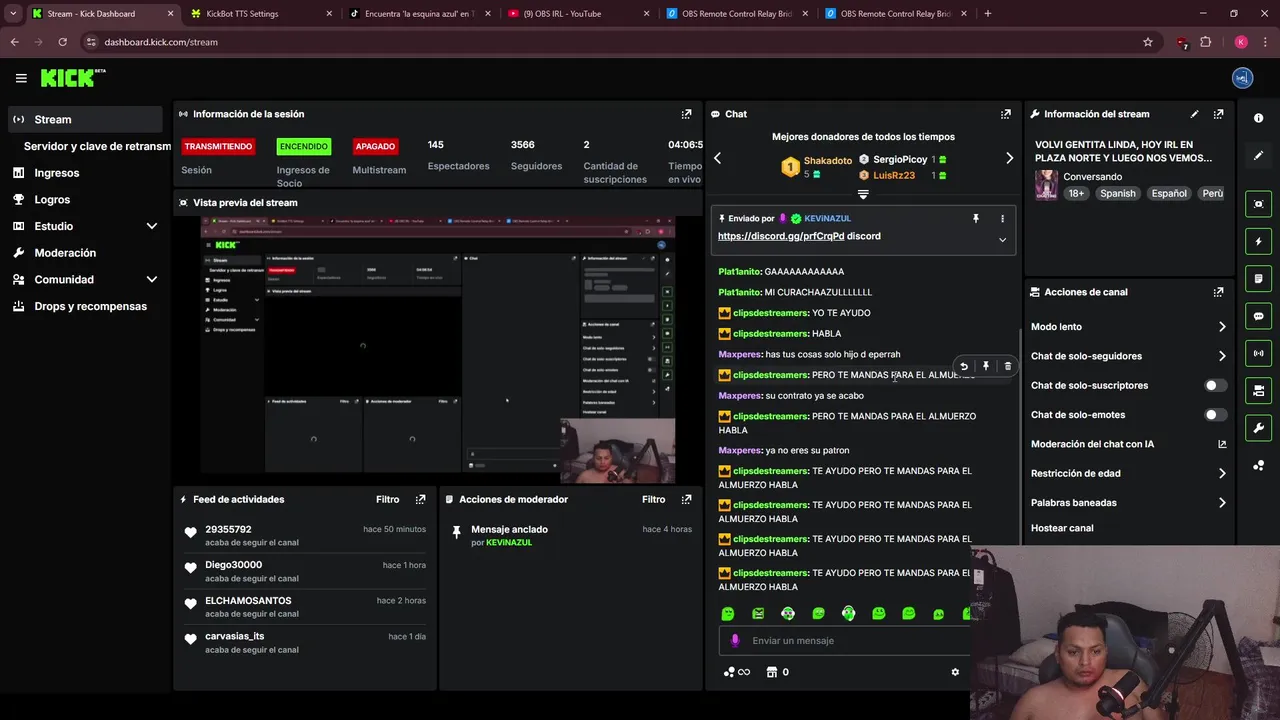The height and width of the screenshot is (720, 1280).
Task: Open Filtro in Acciones de moderador
Action: [654, 499]
